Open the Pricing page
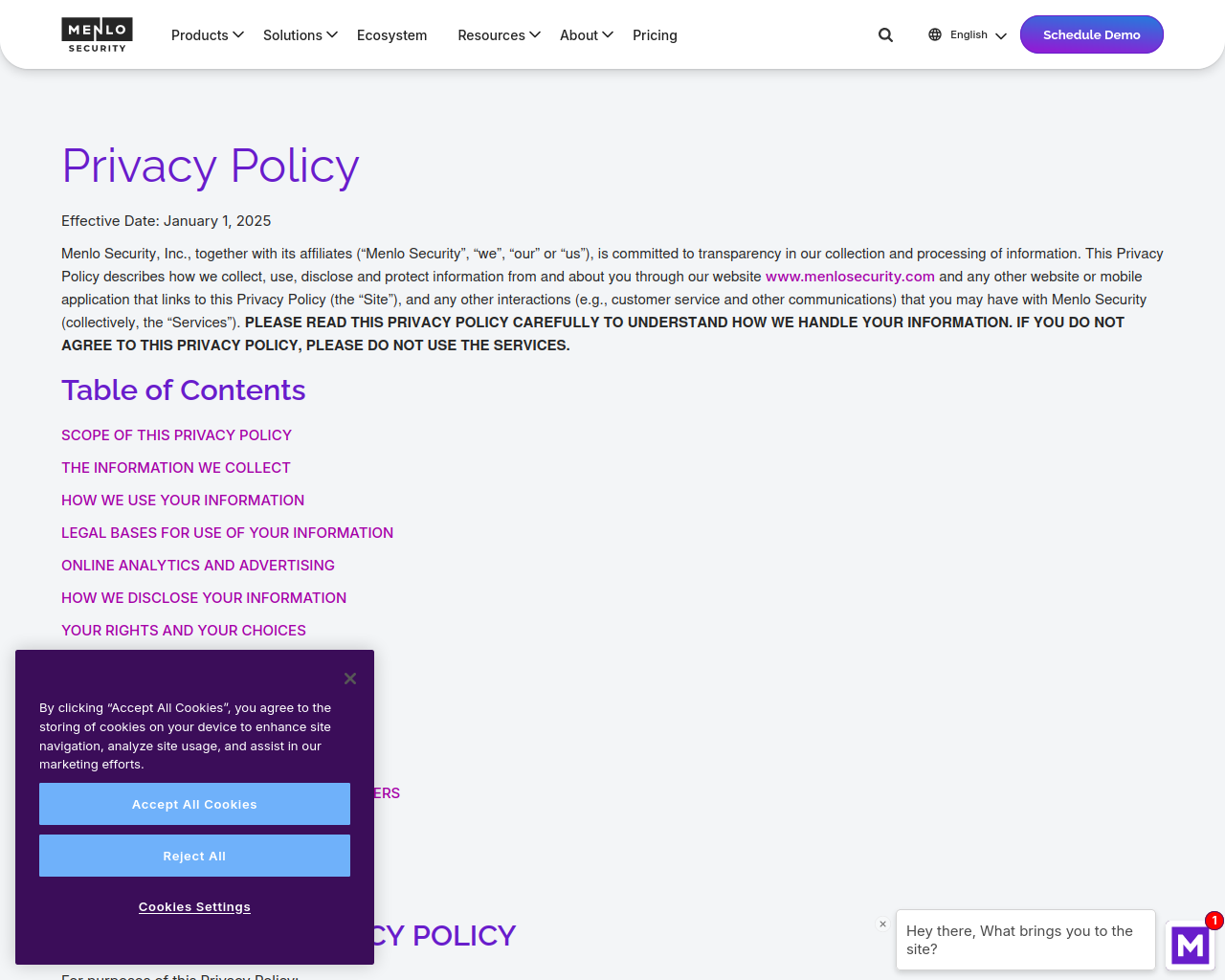This screenshot has height=980, width=1225. [655, 35]
